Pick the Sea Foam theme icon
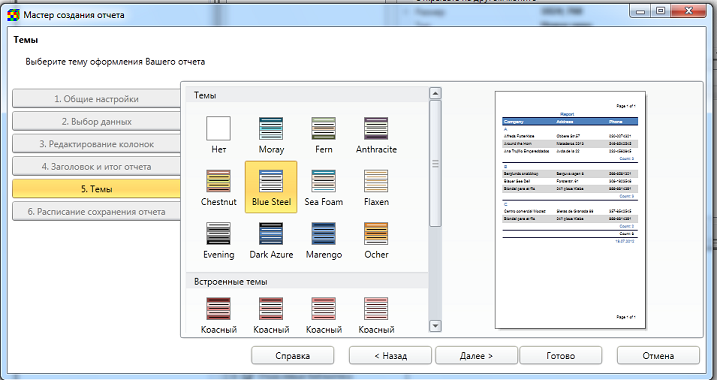The height and width of the screenshot is (380, 717). tap(324, 181)
